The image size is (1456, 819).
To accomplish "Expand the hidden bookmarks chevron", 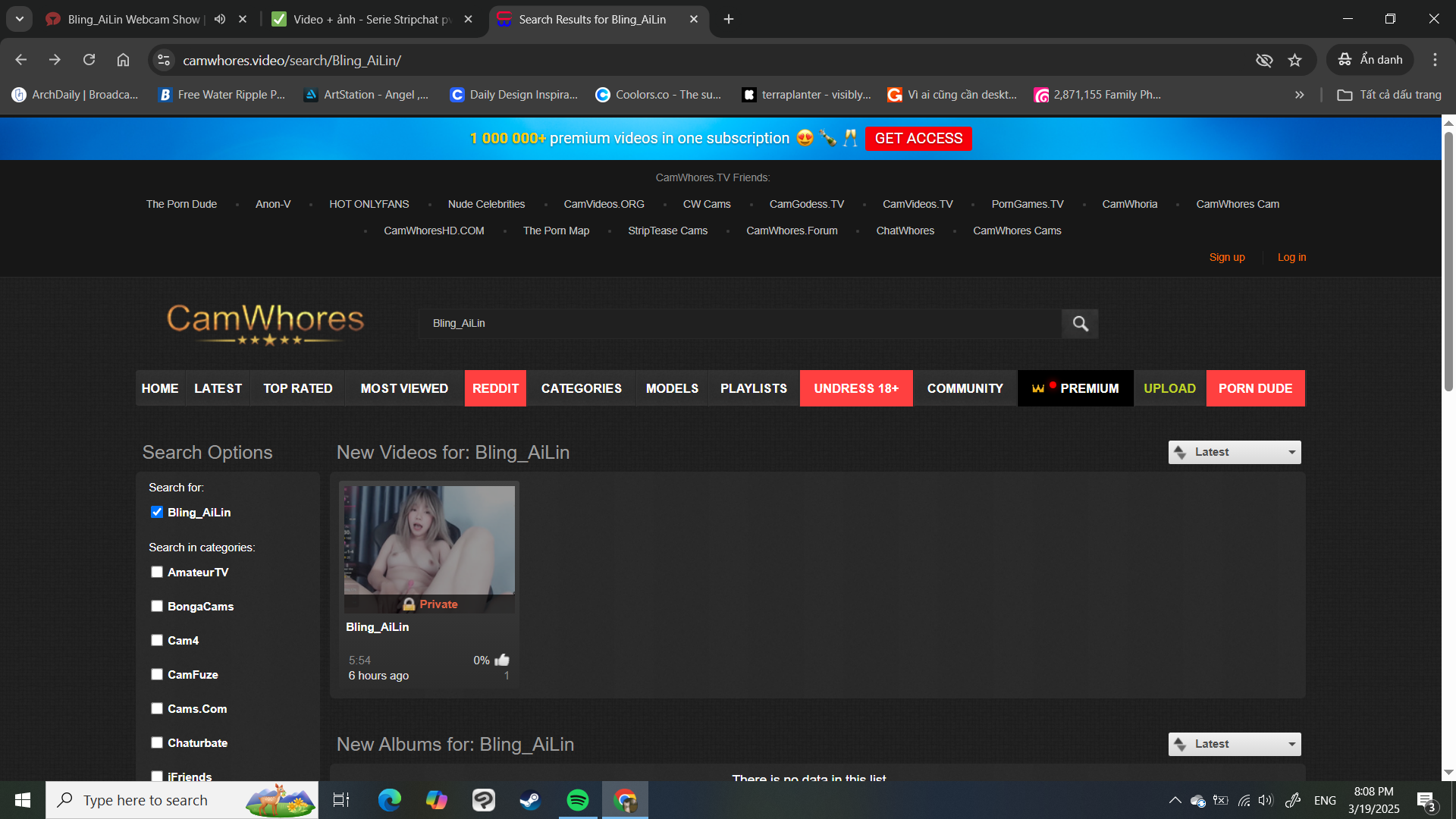I will coord(1299,95).
